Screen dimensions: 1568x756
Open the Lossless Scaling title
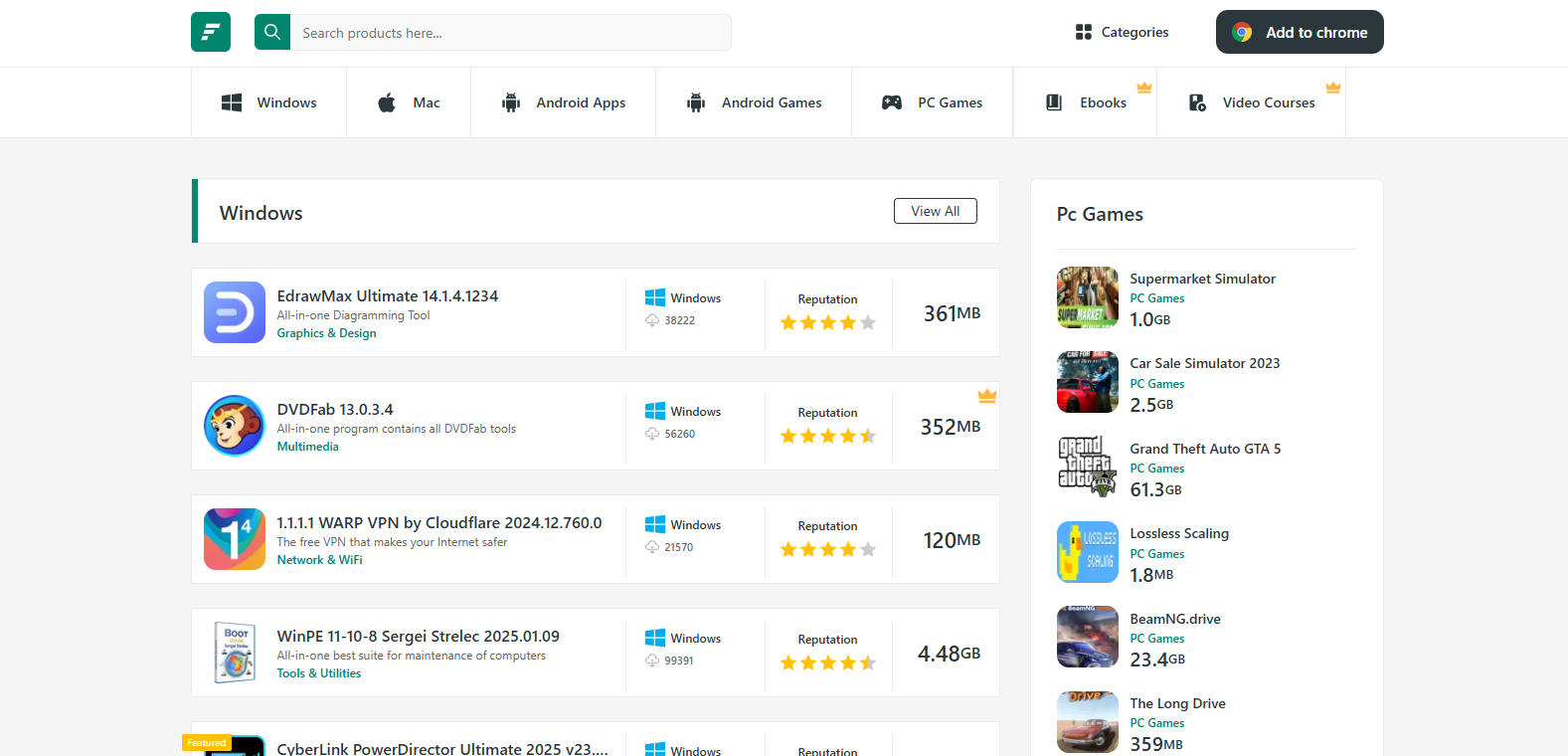(1179, 533)
